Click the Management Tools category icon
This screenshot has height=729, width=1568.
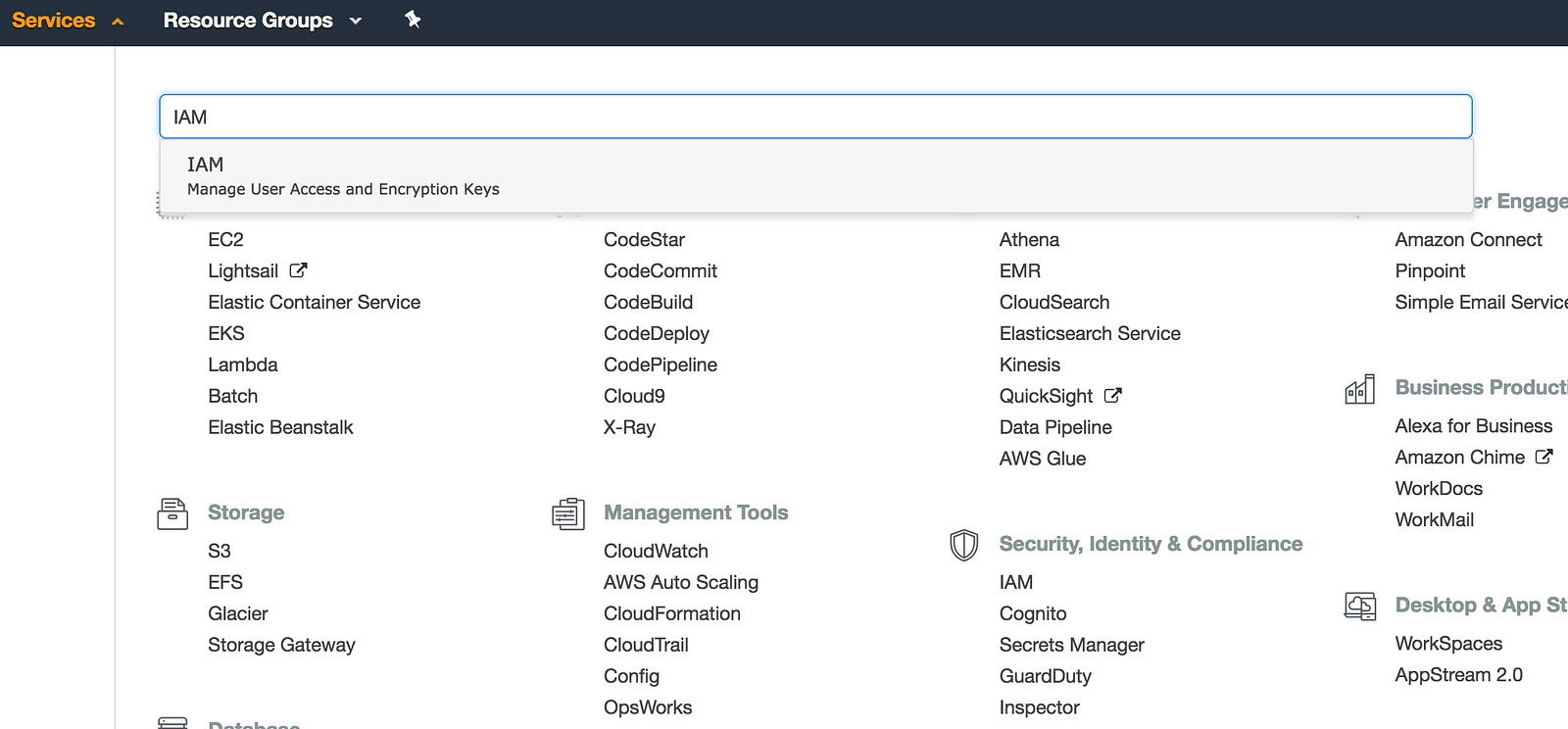coord(568,513)
